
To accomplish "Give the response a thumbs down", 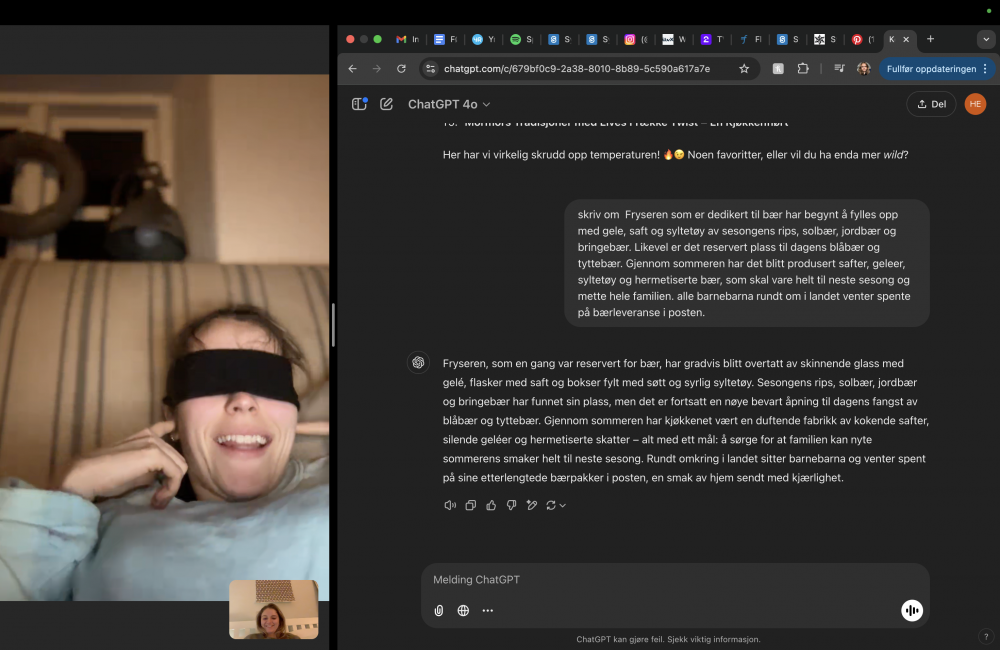I will point(511,505).
